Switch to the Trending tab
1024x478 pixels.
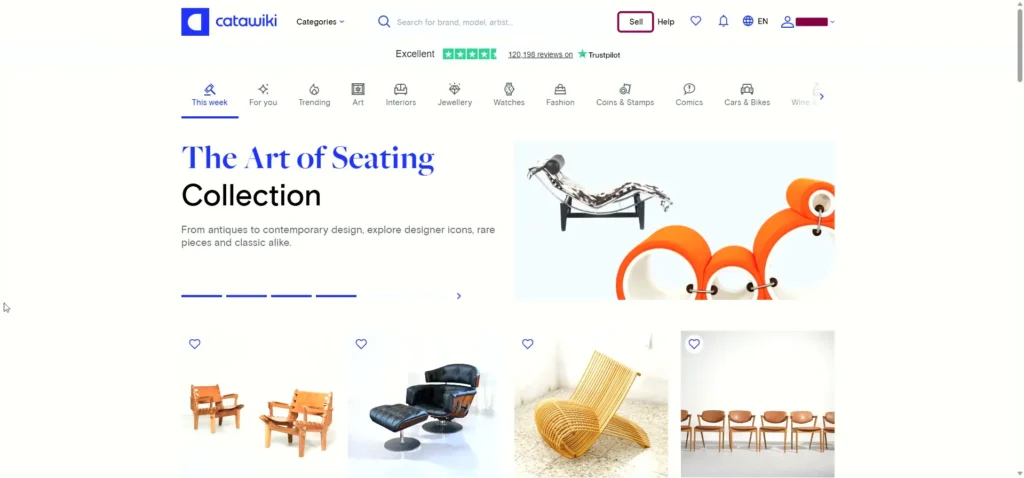(x=314, y=95)
